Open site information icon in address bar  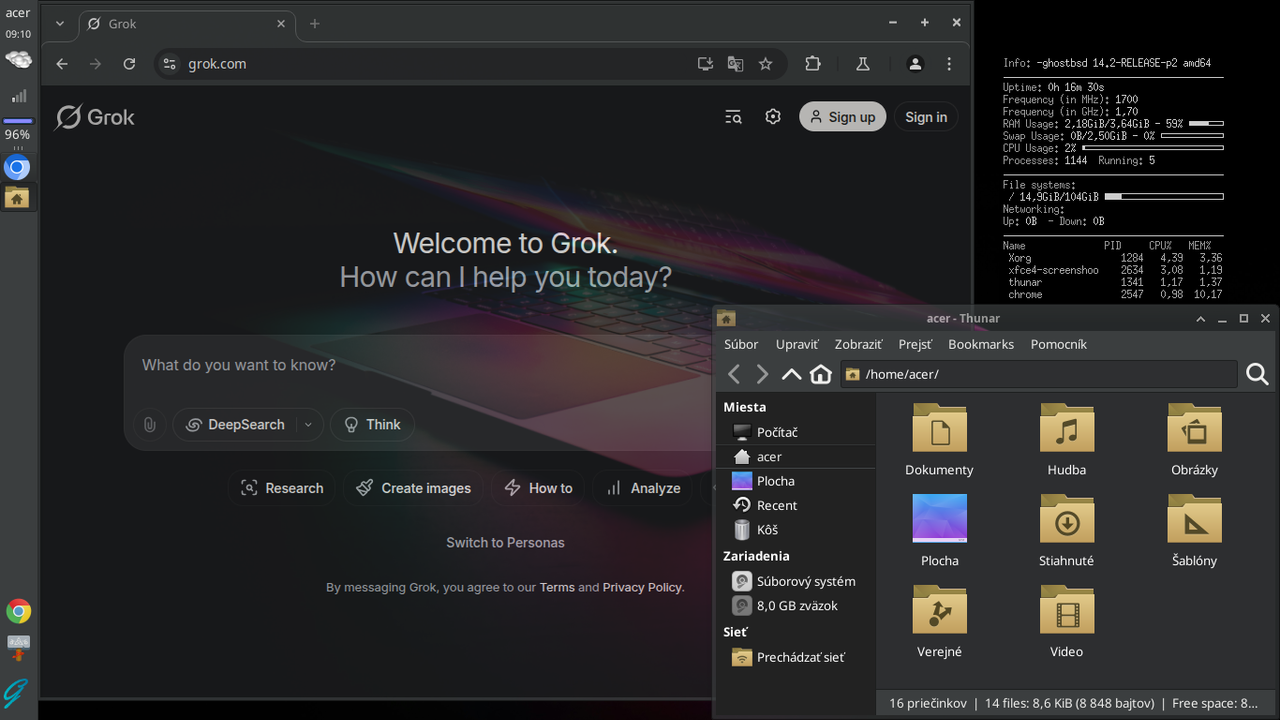tap(169, 64)
